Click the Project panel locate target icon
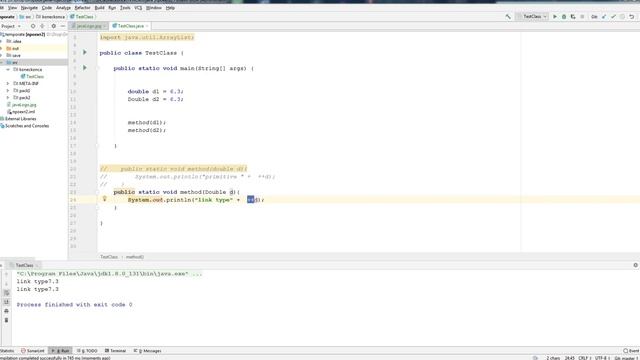Screen dimensions: 640x360 33,26
